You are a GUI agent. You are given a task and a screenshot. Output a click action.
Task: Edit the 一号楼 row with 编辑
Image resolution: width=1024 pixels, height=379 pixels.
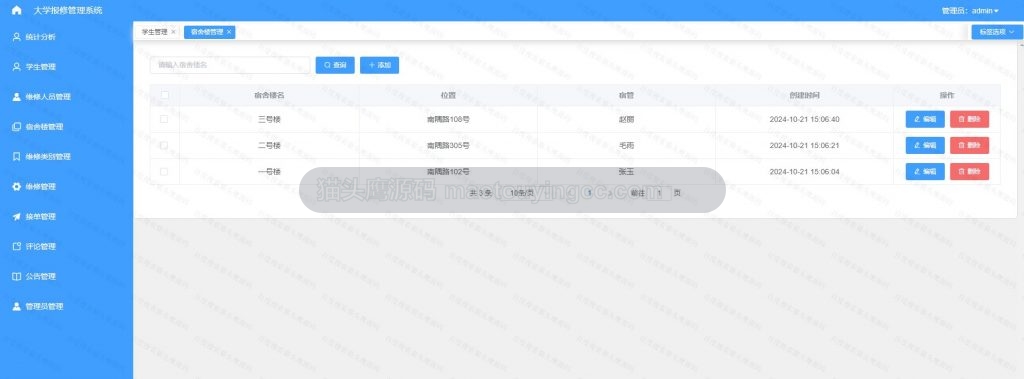coord(925,171)
